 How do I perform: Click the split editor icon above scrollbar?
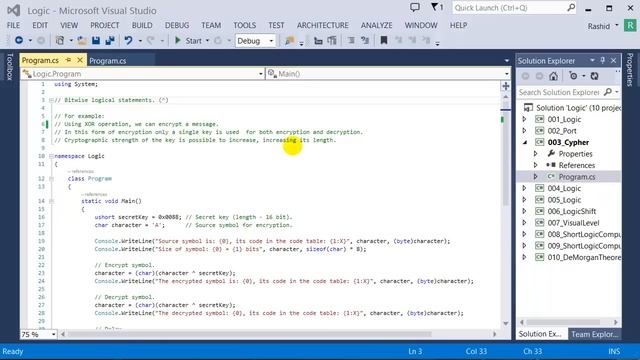point(506,86)
